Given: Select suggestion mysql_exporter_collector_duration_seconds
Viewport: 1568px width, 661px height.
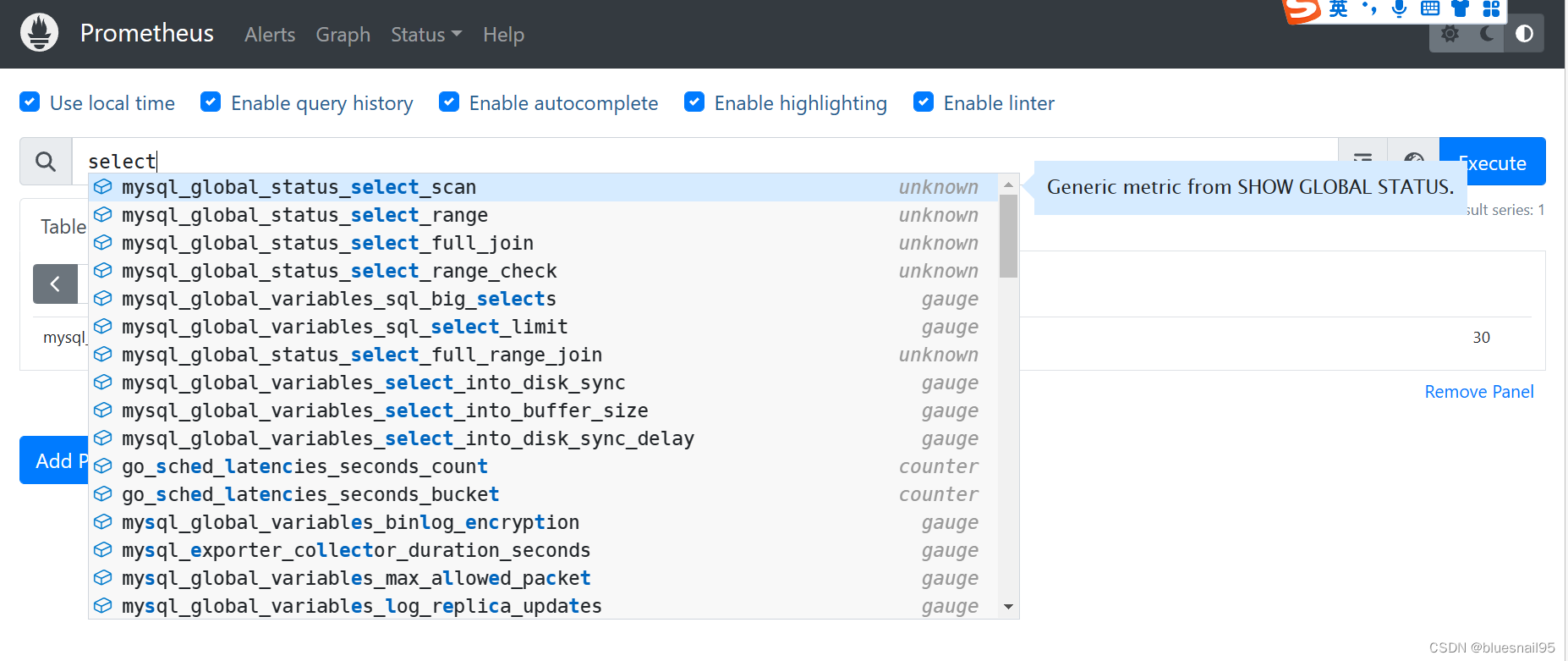Looking at the screenshot, I should pos(543,550).
